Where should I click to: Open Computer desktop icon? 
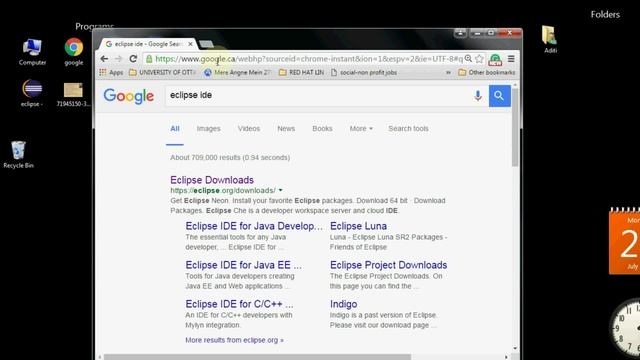point(32,52)
